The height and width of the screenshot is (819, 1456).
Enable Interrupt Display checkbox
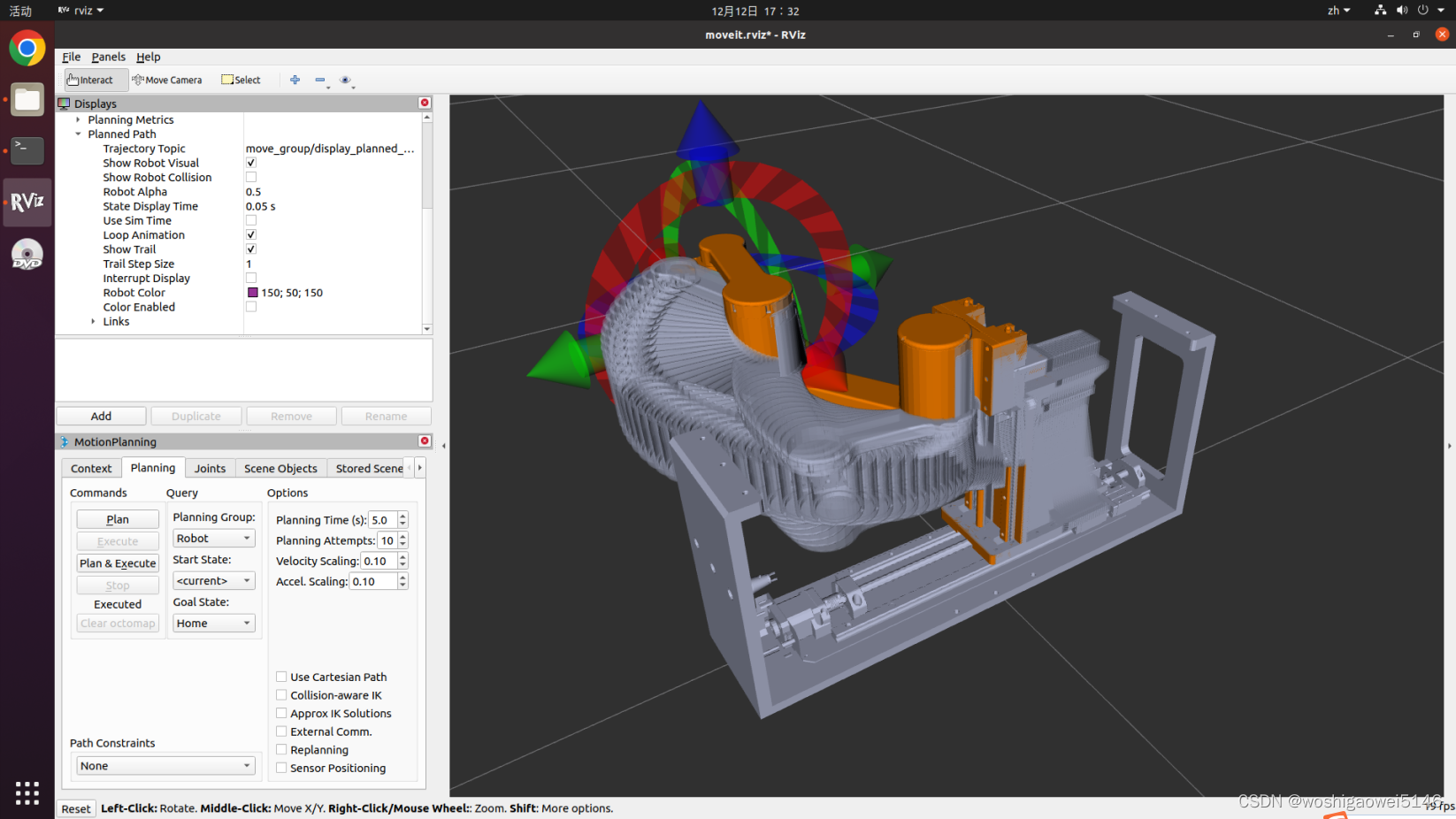(x=251, y=278)
